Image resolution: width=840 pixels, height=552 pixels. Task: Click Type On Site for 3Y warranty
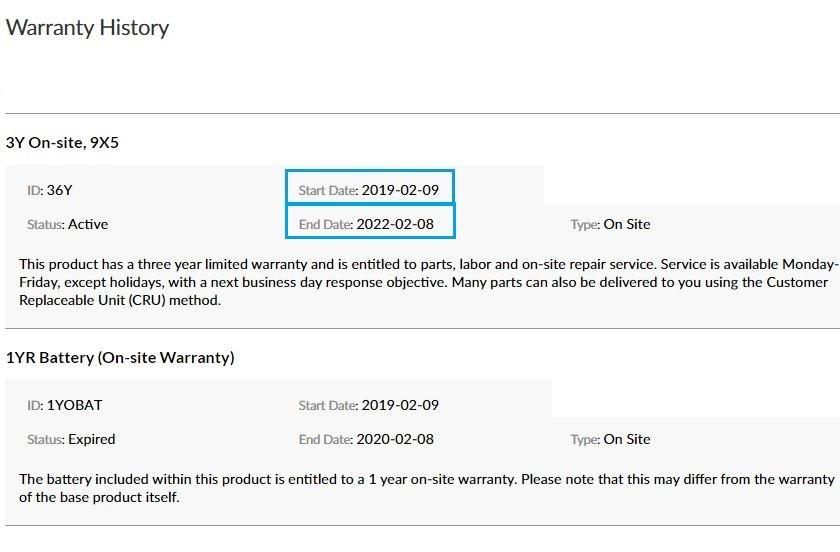(610, 224)
